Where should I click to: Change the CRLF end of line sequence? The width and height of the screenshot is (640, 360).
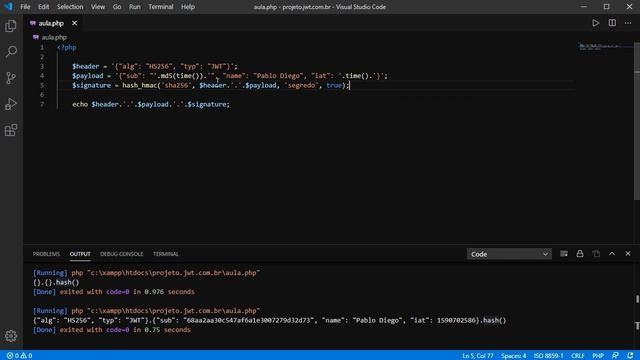(578, 356)
